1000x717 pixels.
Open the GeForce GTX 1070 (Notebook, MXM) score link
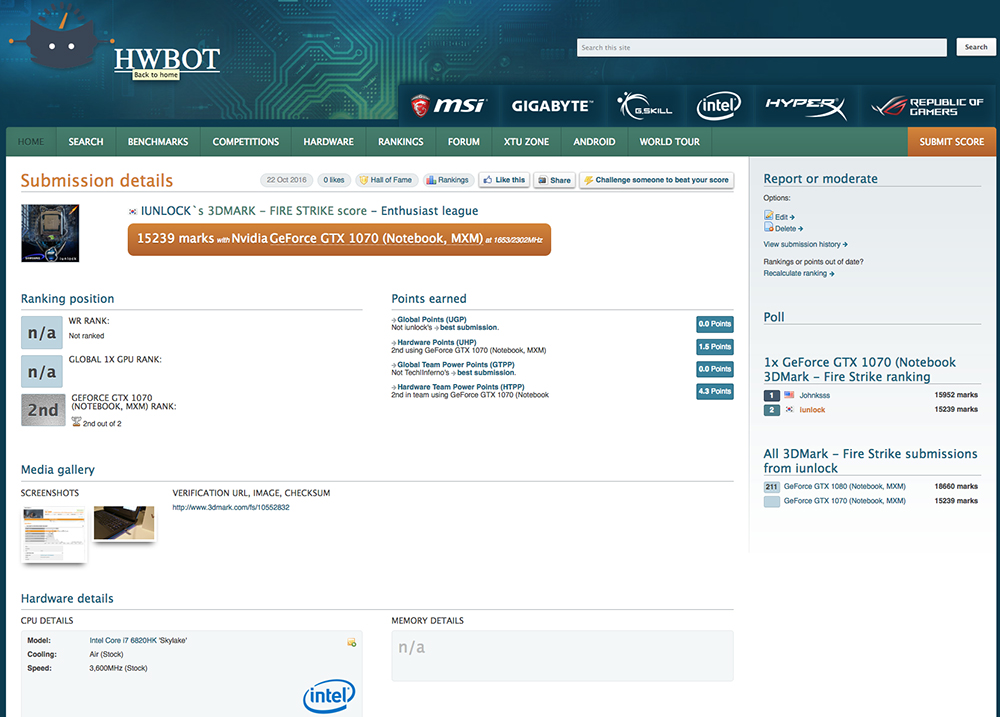(x=376, y=239)
